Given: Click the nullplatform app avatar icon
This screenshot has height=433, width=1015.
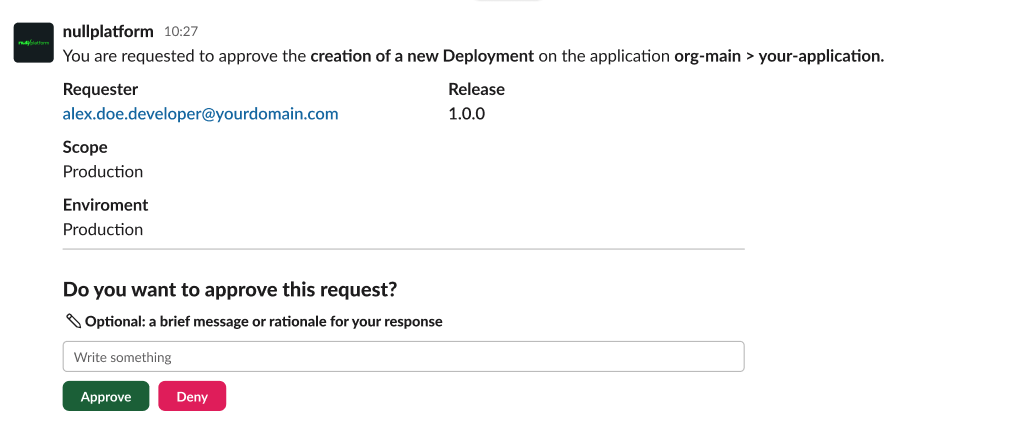Looking at the screenshot, I should (34, 43).
